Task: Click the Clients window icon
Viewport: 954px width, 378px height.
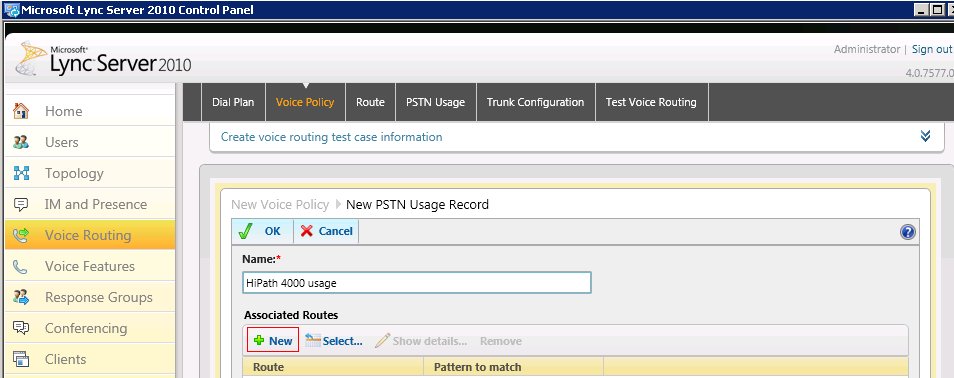Action: tap(21, 359)
